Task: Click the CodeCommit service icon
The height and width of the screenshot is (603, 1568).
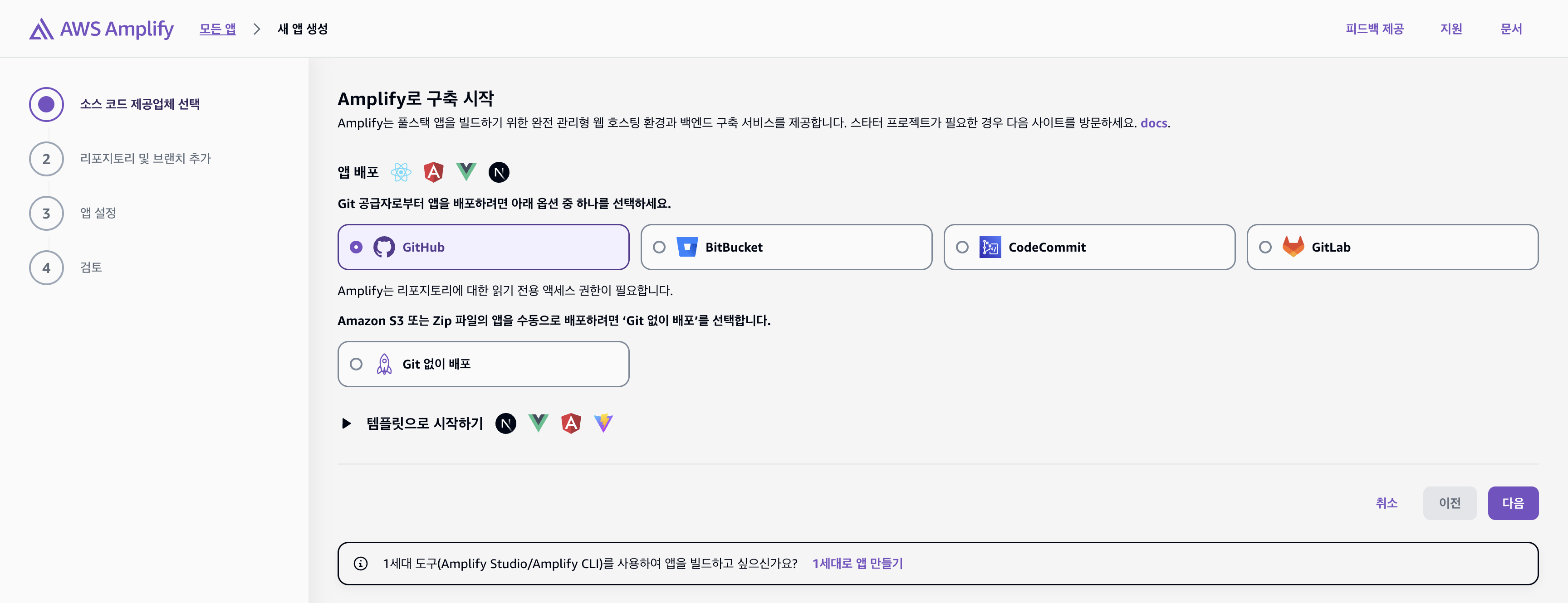Action: point(990,247)
